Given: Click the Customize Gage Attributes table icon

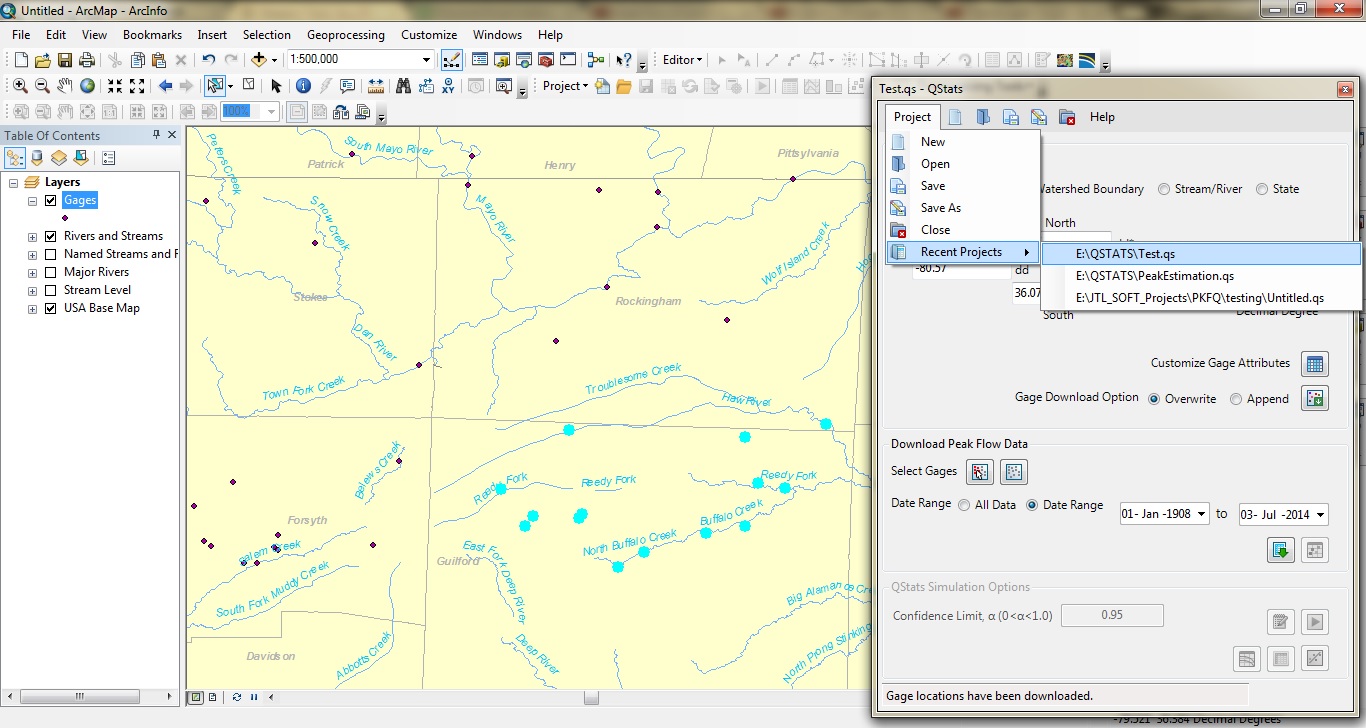Looking at the screenshot, I should pos(1314,364).
